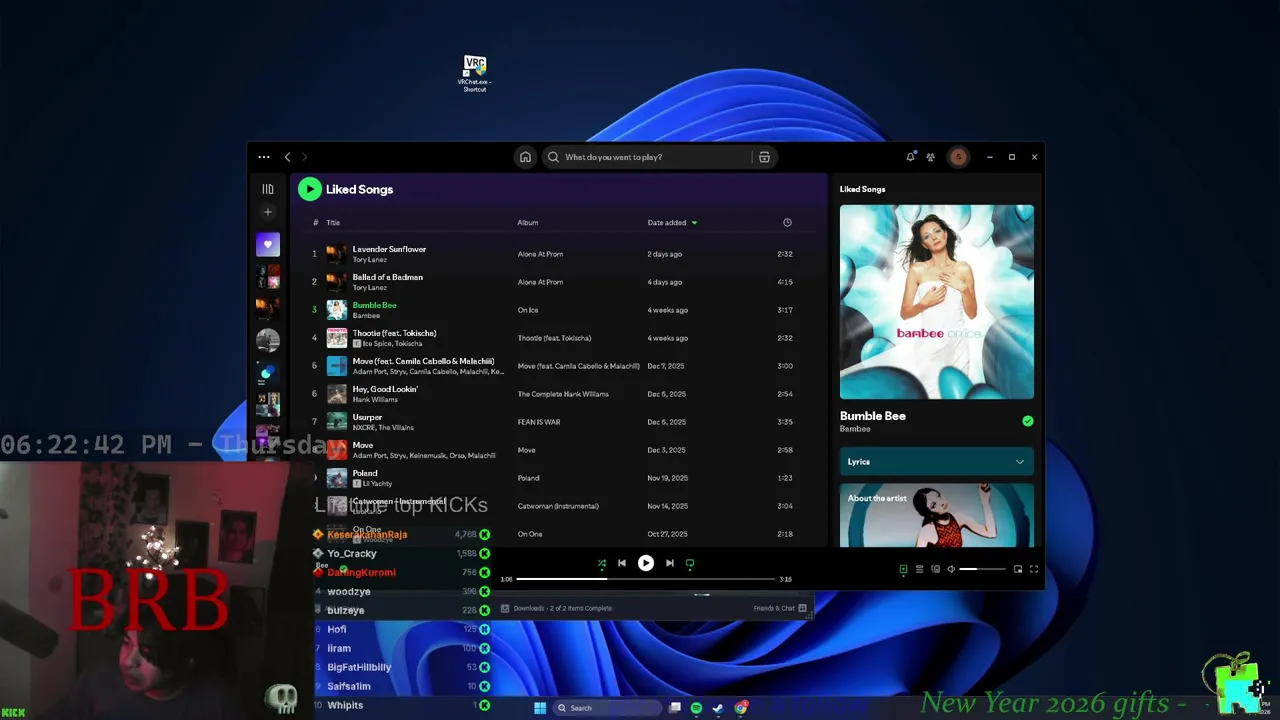Enter full screen player mode
The height and width of the screenshot is (720, 1280).
[x=1034, y=569]
